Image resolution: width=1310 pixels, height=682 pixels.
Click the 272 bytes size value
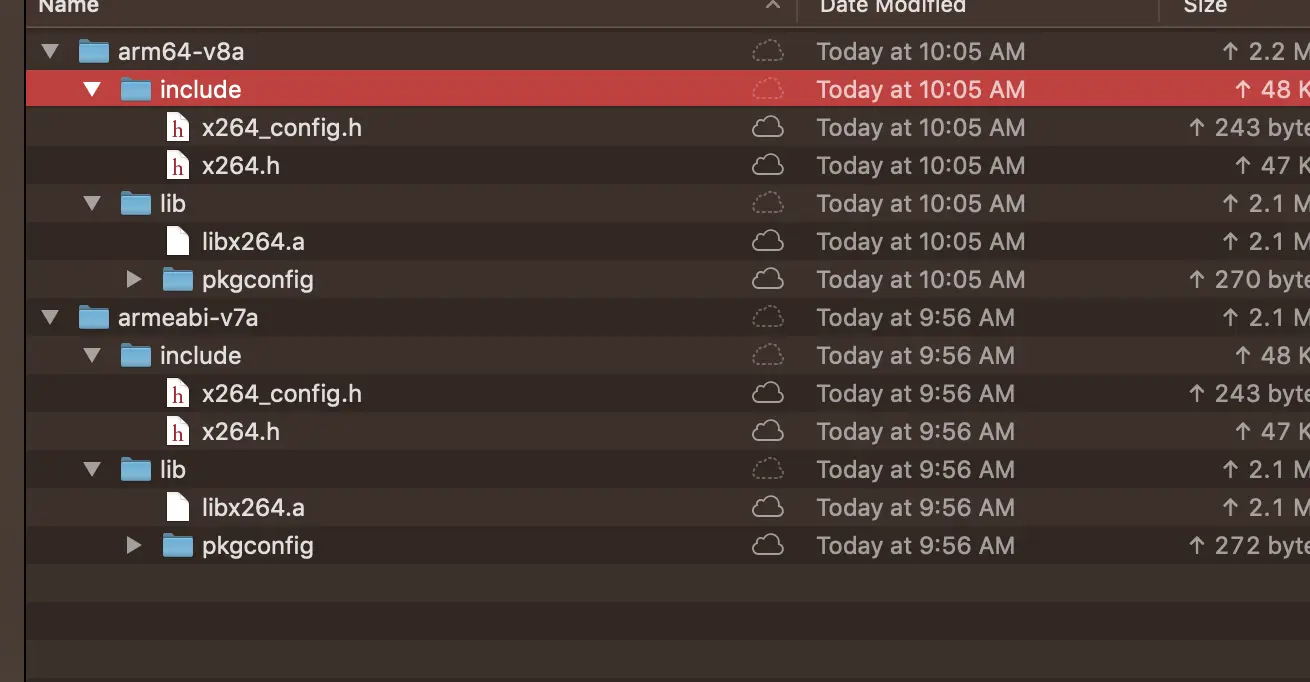(x=1248, y=546)
